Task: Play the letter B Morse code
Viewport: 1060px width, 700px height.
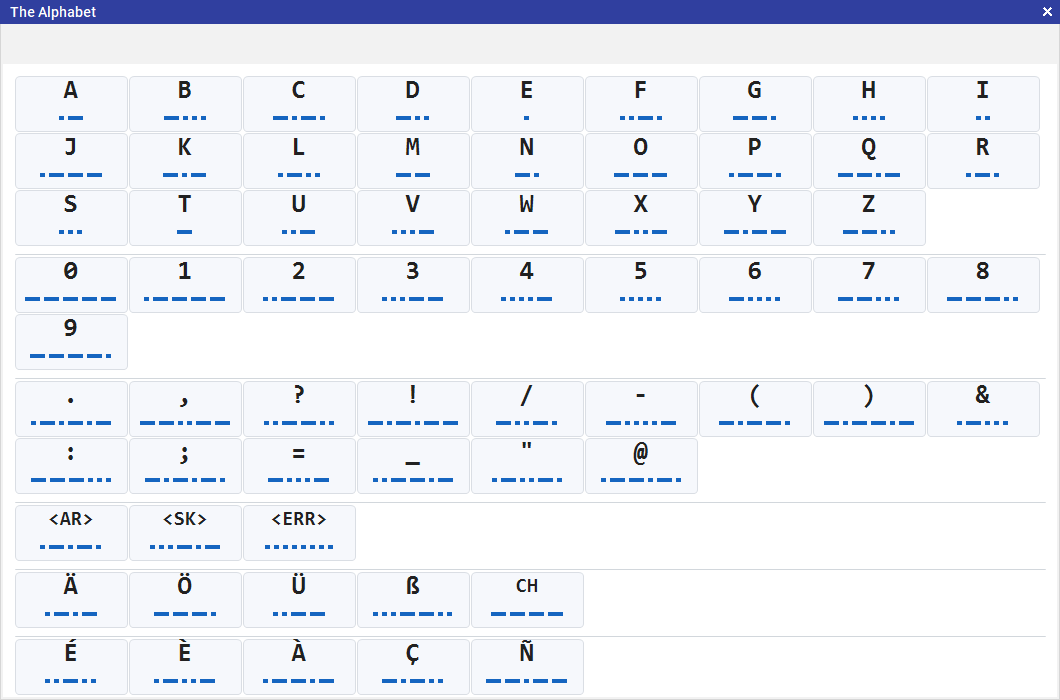Action: click(x=185, y=103)
